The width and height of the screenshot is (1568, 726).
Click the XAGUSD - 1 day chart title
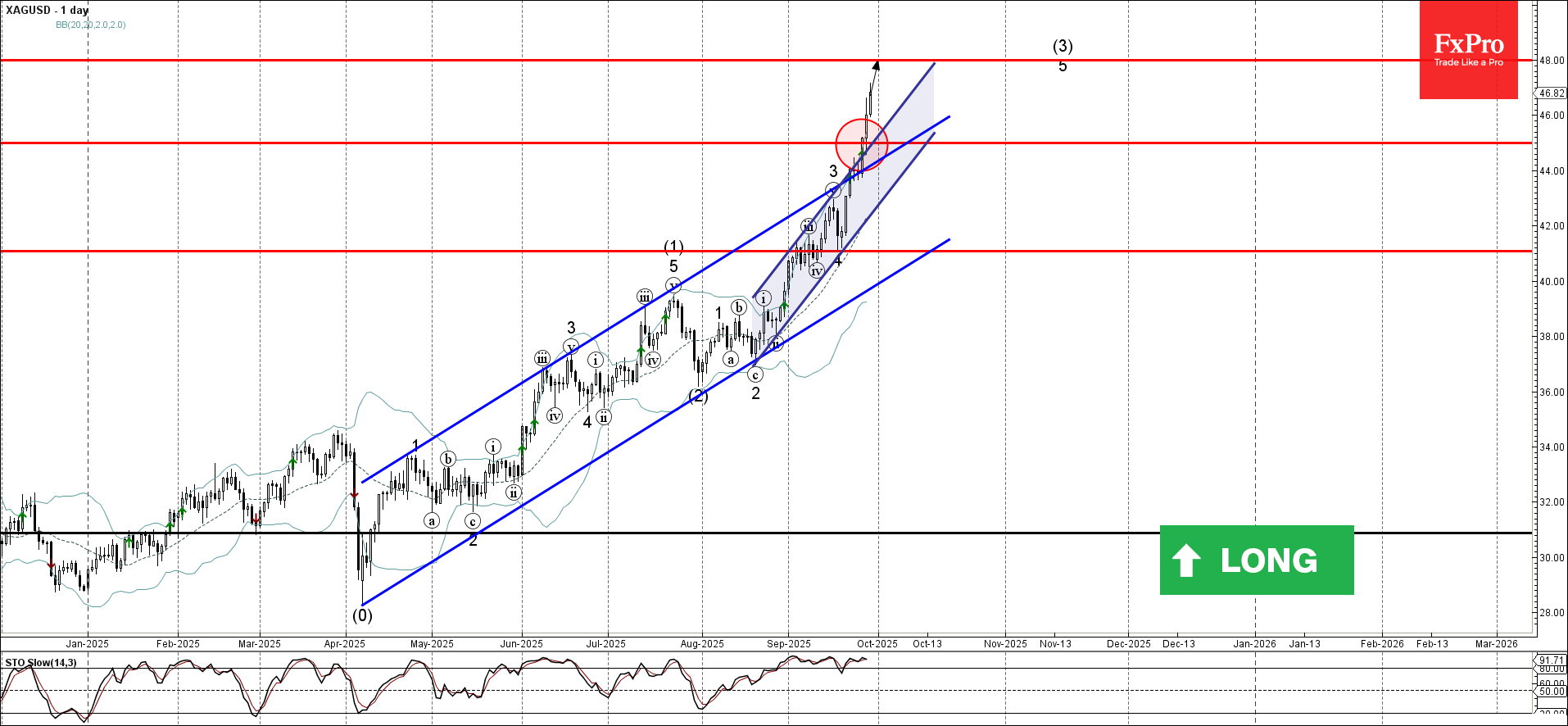coord(48,10)
